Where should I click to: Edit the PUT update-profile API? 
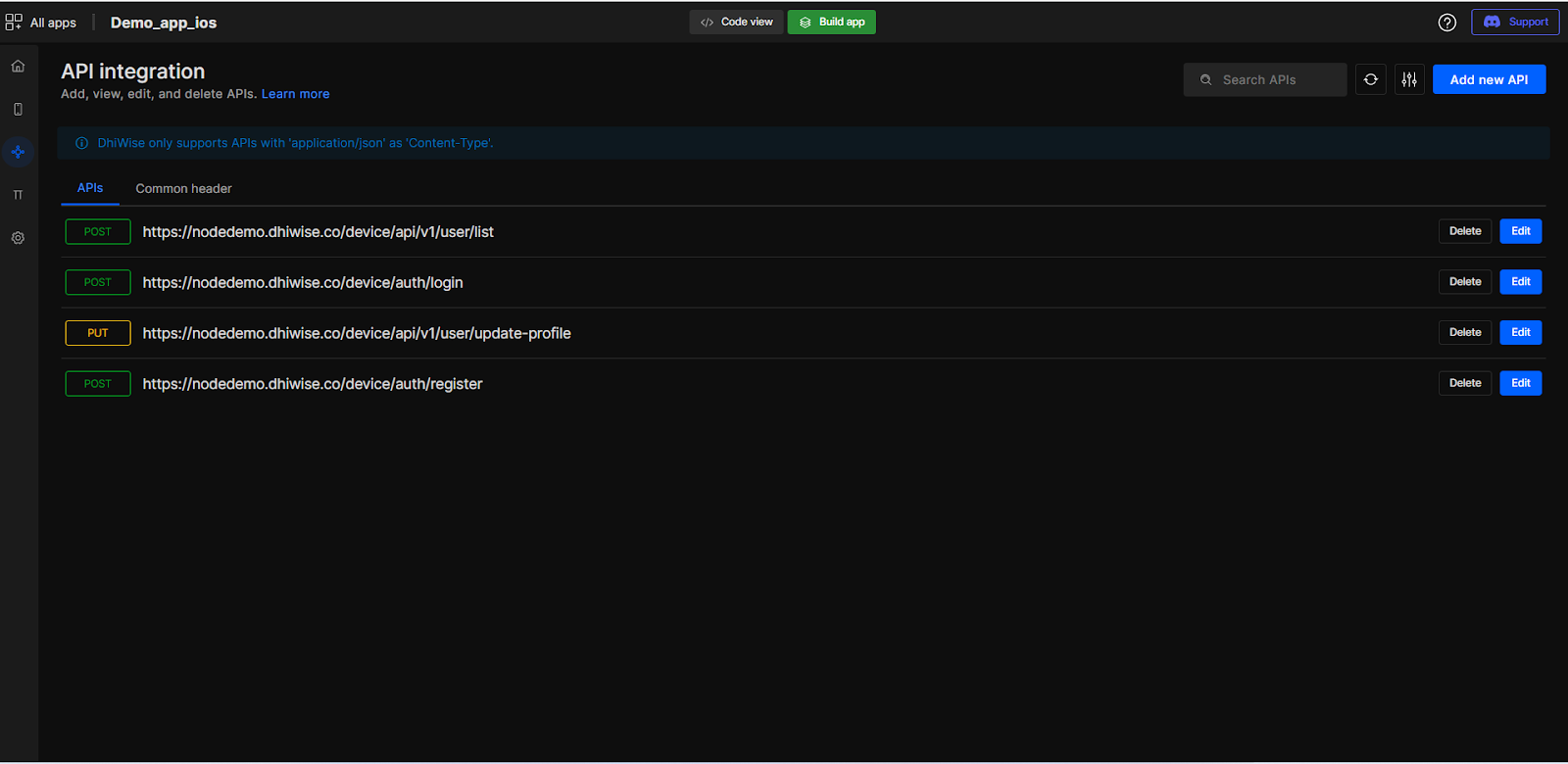(1520, 333)
